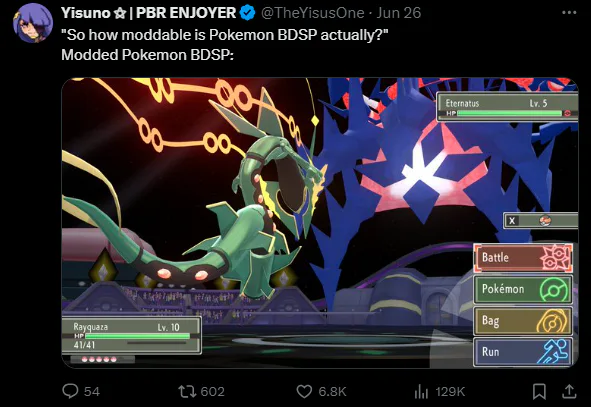
Task: Open the @TheYisusOne handle link
Action: (x=312, y=13)
